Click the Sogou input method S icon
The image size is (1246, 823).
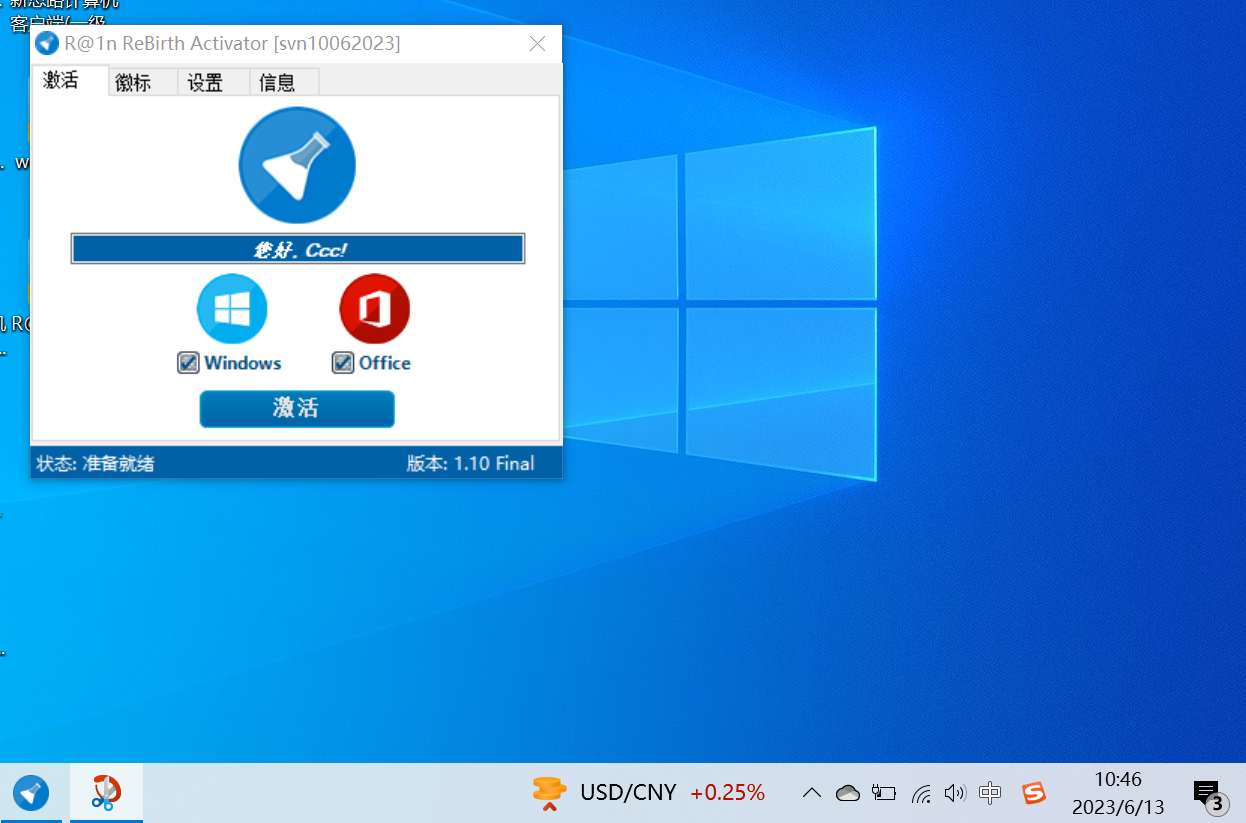pos(1034,793)
